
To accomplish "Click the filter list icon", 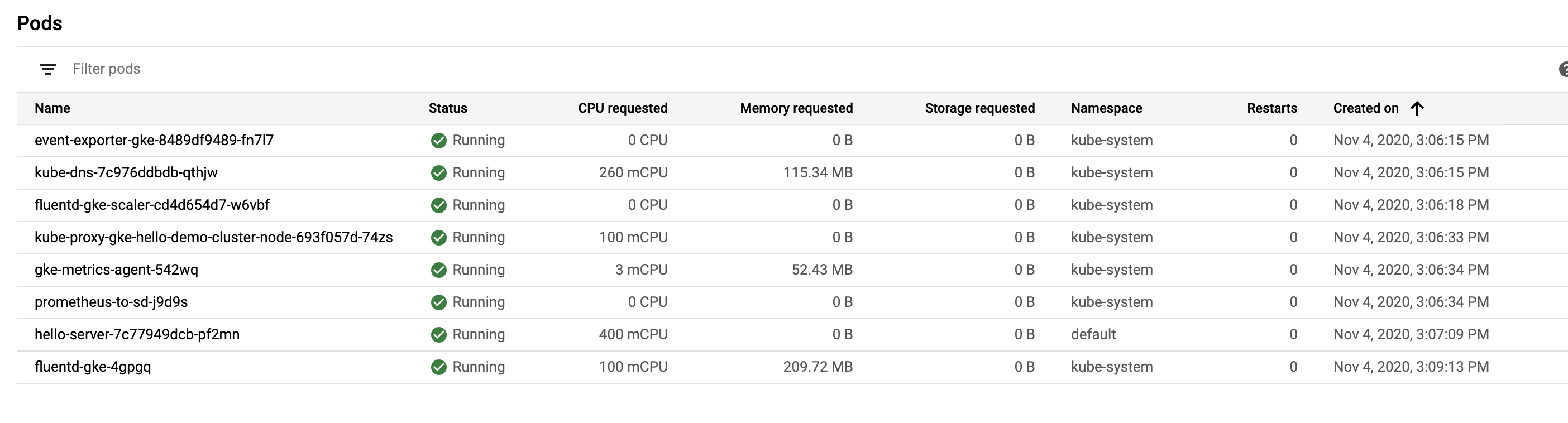I will [48, 69].
